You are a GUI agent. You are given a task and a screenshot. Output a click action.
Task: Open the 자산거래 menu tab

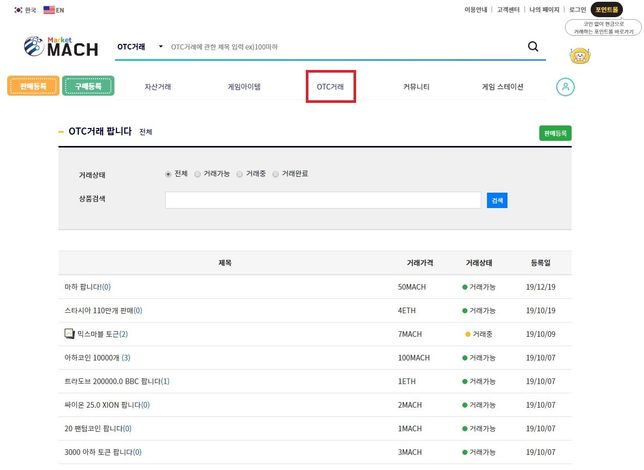point(158,87)
